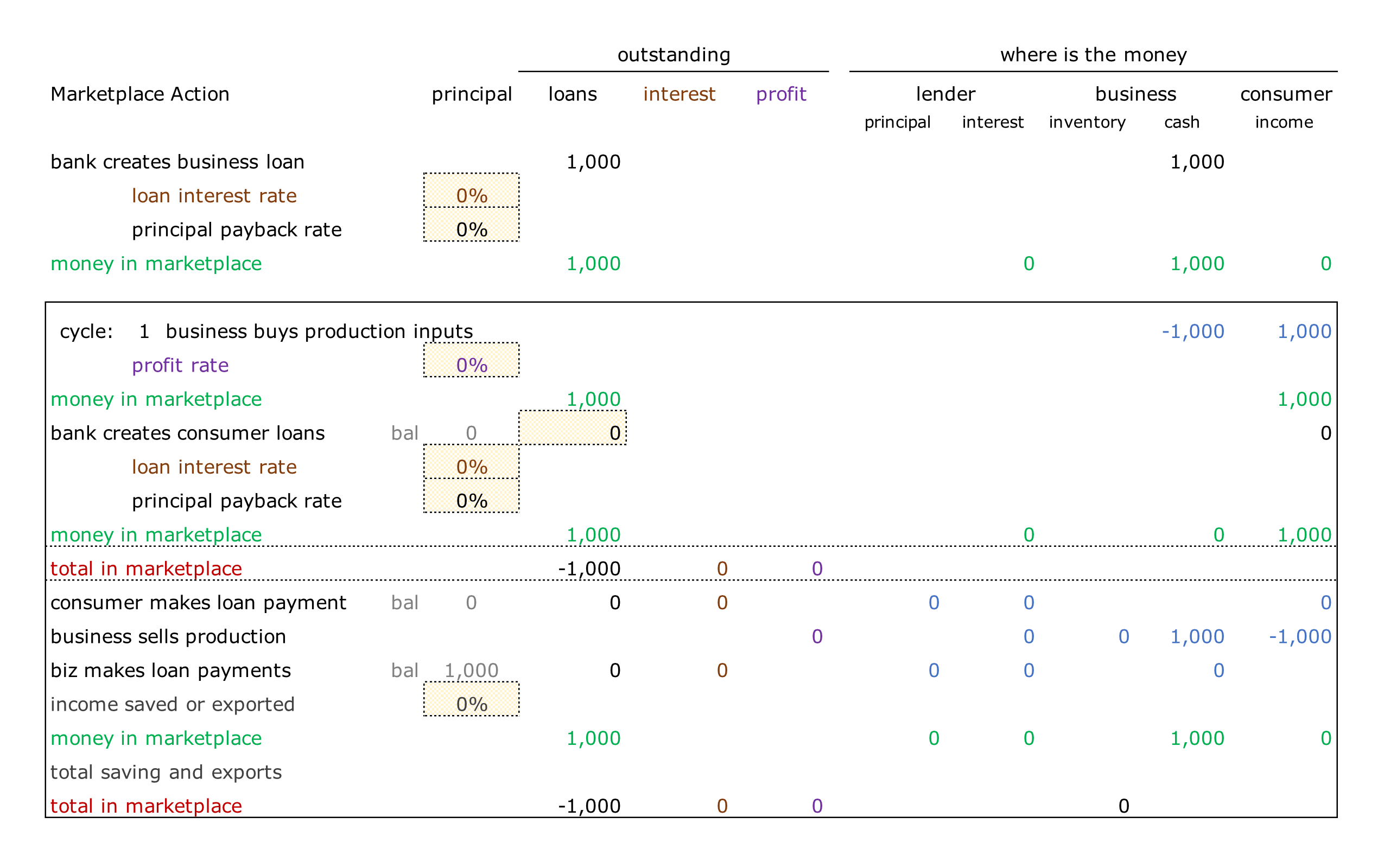The image size is (1384, 868).
Task: Click biz loan payments balance 1,000
Action: [x=471, y=670]
